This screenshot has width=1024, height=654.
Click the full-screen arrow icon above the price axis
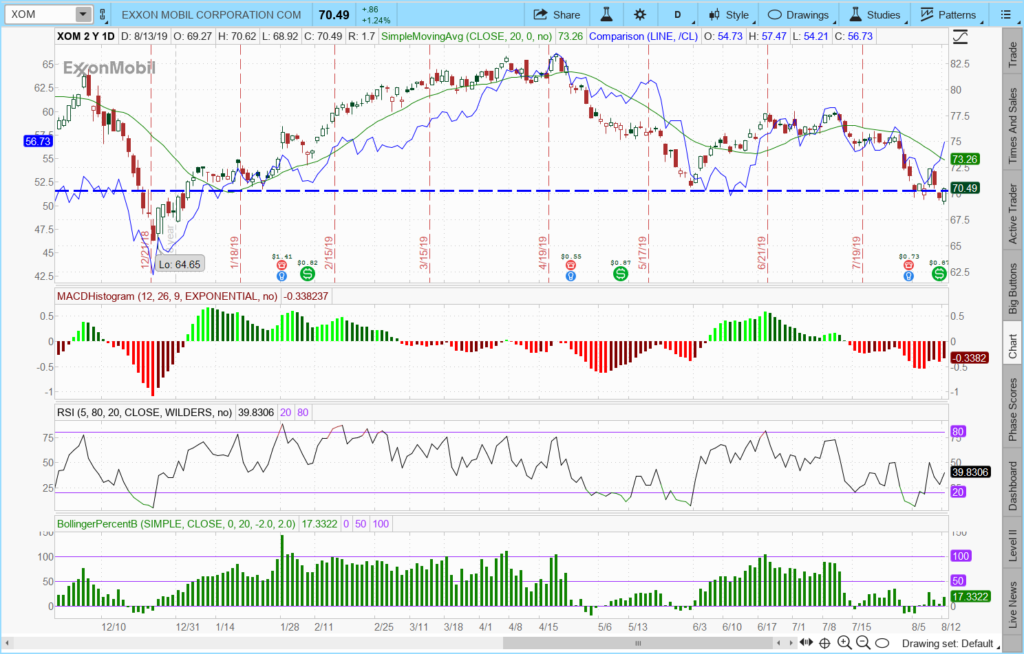point(959,36)
